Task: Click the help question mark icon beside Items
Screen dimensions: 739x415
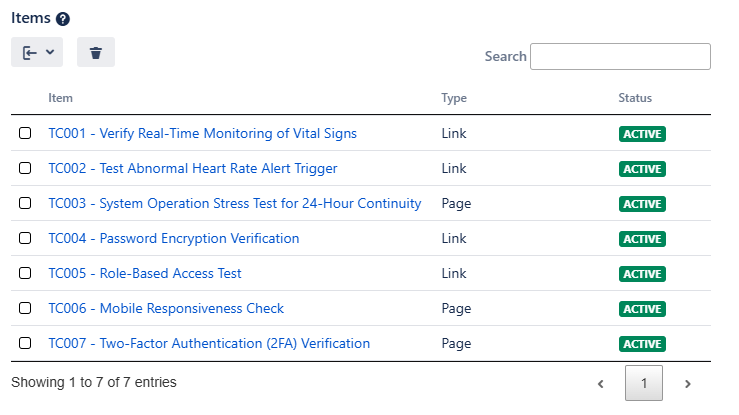Action: pos(63,19)
